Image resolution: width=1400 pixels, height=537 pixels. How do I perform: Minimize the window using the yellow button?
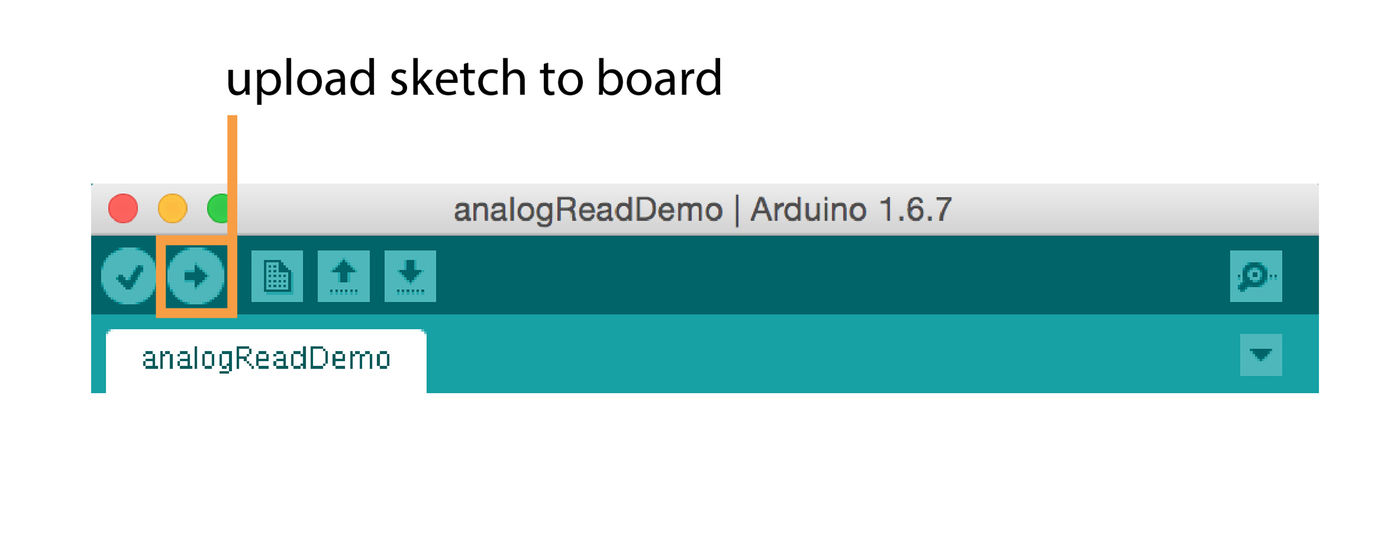point(172,209)
